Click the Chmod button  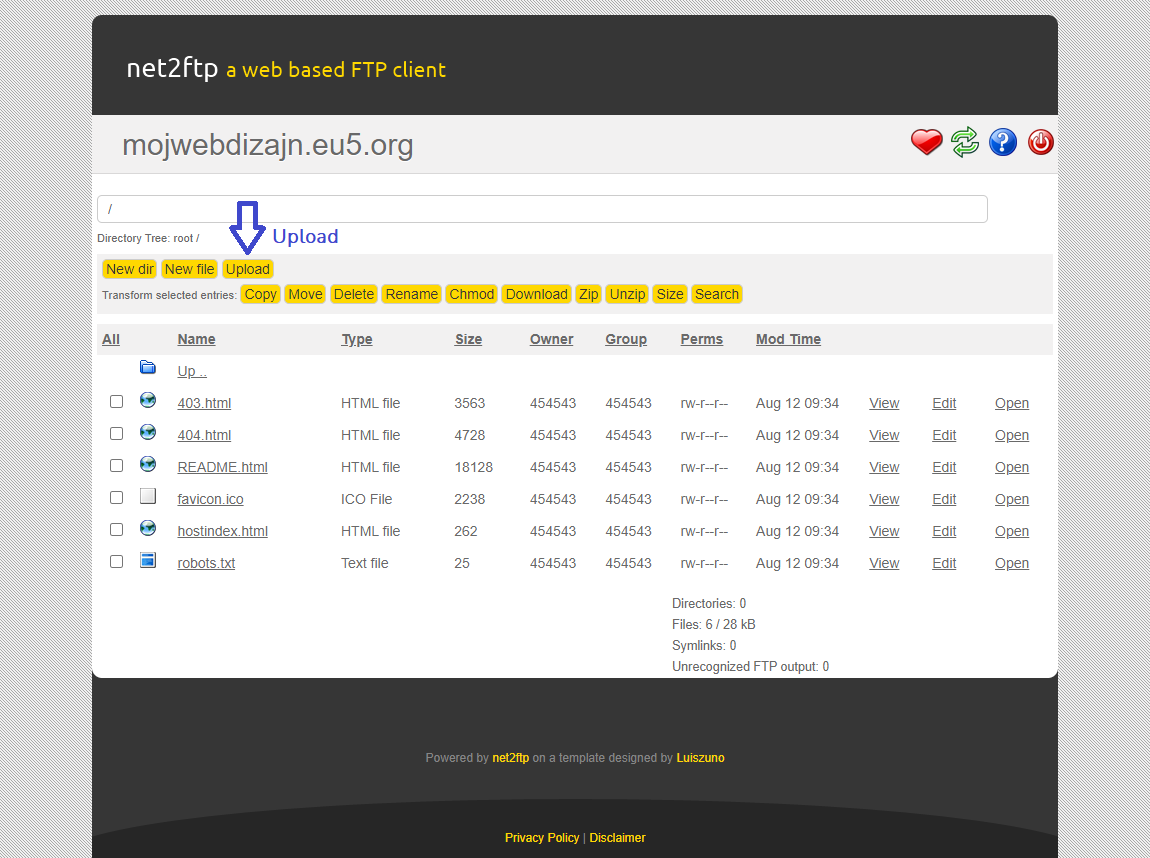coord(472,294)
